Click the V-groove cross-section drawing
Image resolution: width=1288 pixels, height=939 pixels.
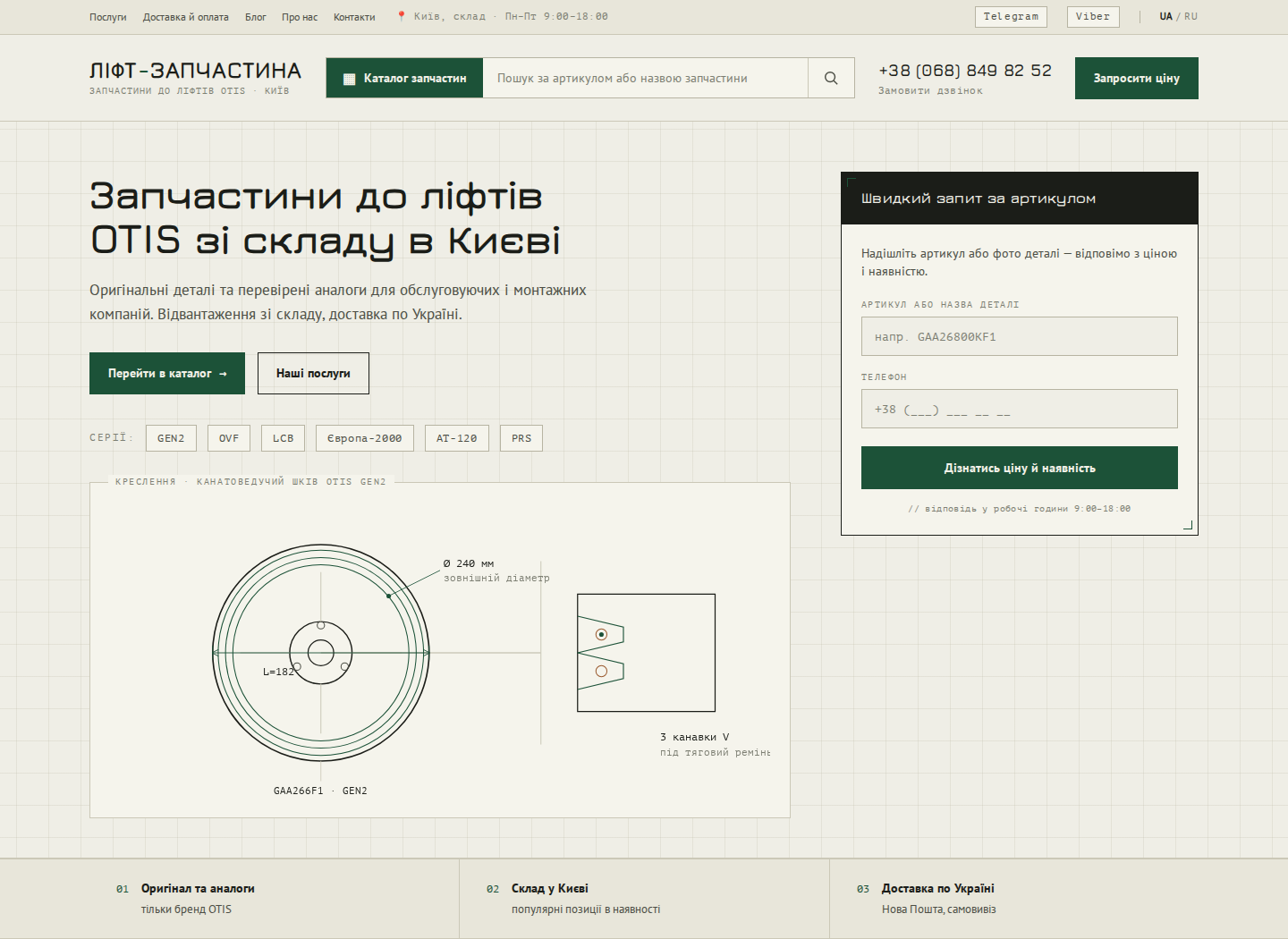(646, 653)
